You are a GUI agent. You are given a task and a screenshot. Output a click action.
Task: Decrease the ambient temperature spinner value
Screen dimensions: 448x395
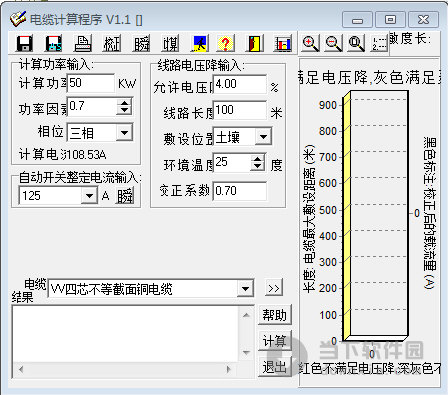[258, 166]
